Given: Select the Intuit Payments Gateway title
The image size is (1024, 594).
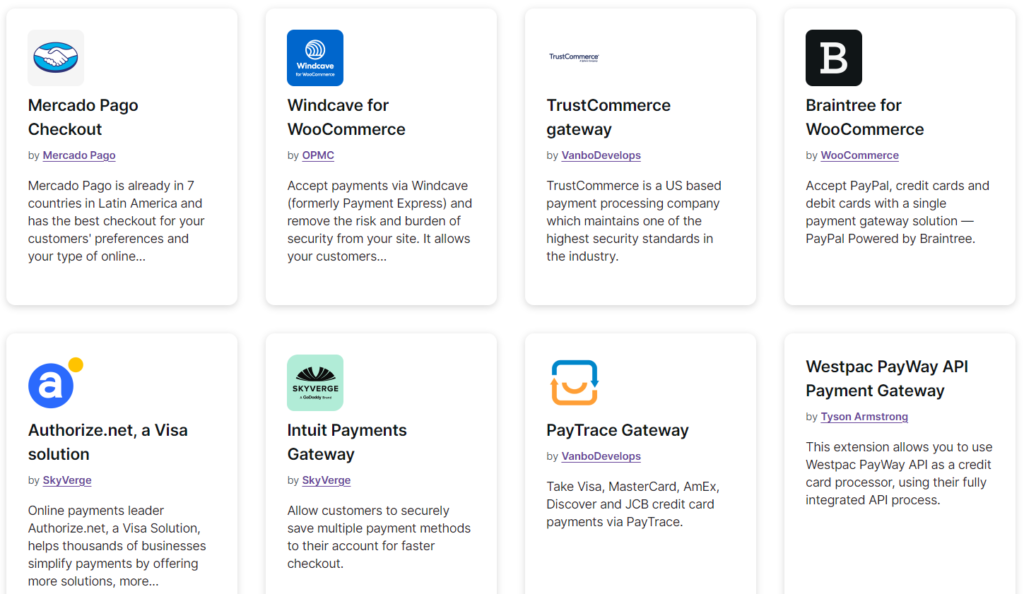Looking at the screenshot, I should pos(347,441).
